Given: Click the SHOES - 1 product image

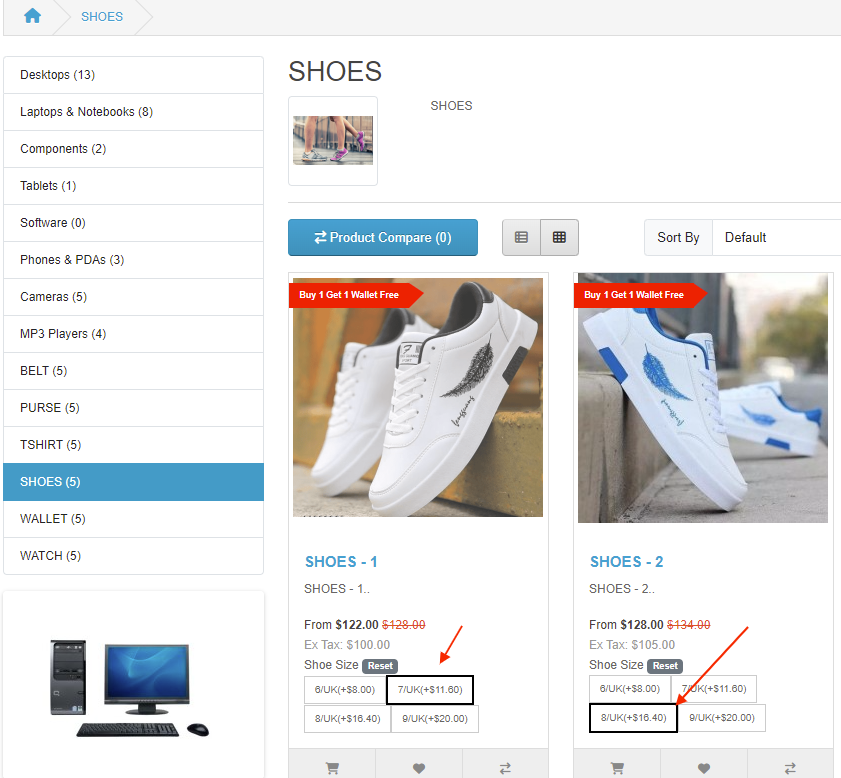Looking at the screenshot, I should (x=418, y=398).
